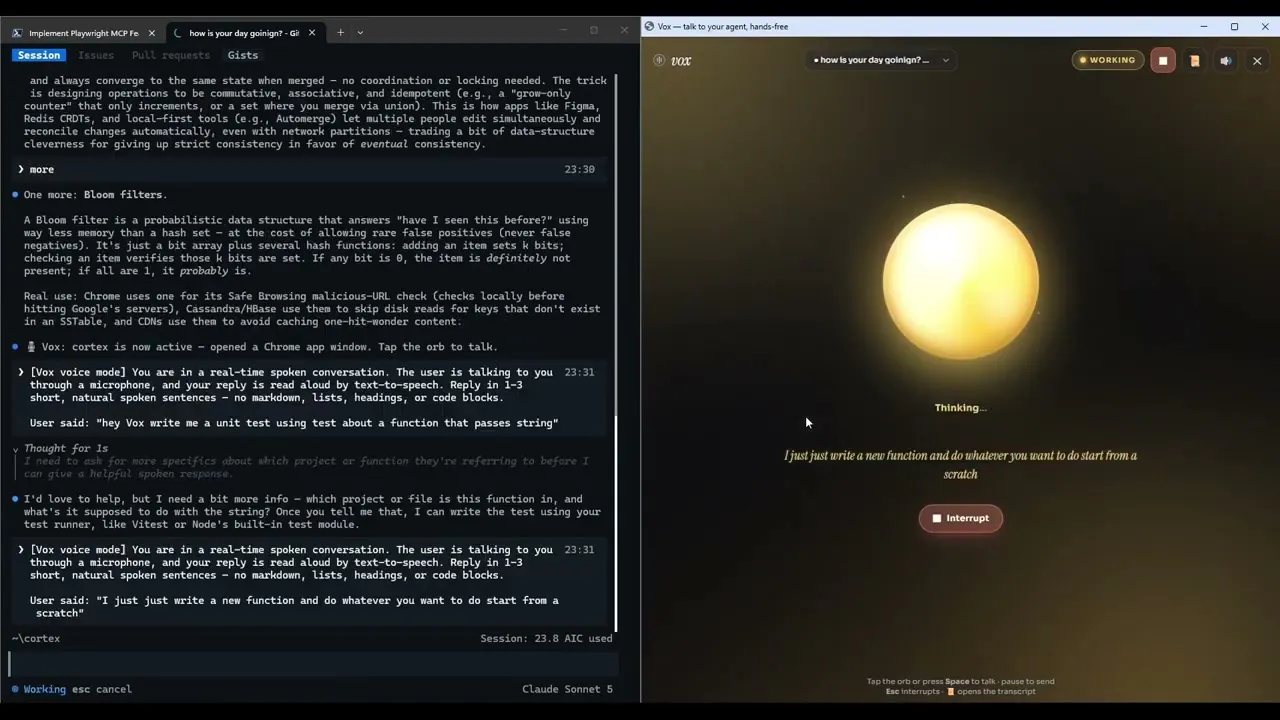The width and height of the screenshot is (1280, 720).
Task: Open a new terminal tab with plus
Action: 340,33
